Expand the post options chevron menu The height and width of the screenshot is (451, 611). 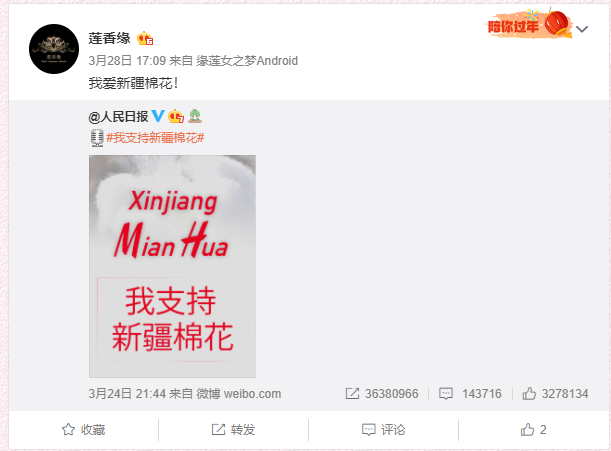[x=582, y=29]
